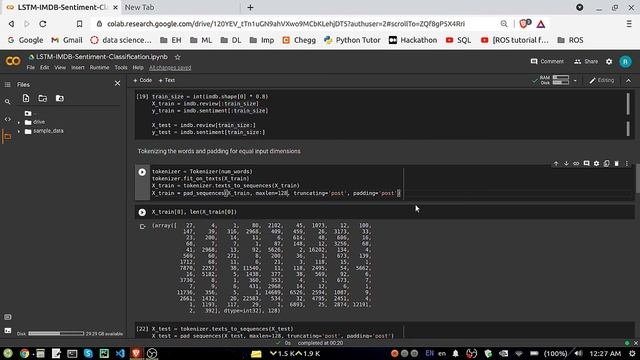Open the runtime connection dropdown arrow
Image resolution: width=640 pixels, height=360 pixels.
pyautogui.click(x=575, y=80)
